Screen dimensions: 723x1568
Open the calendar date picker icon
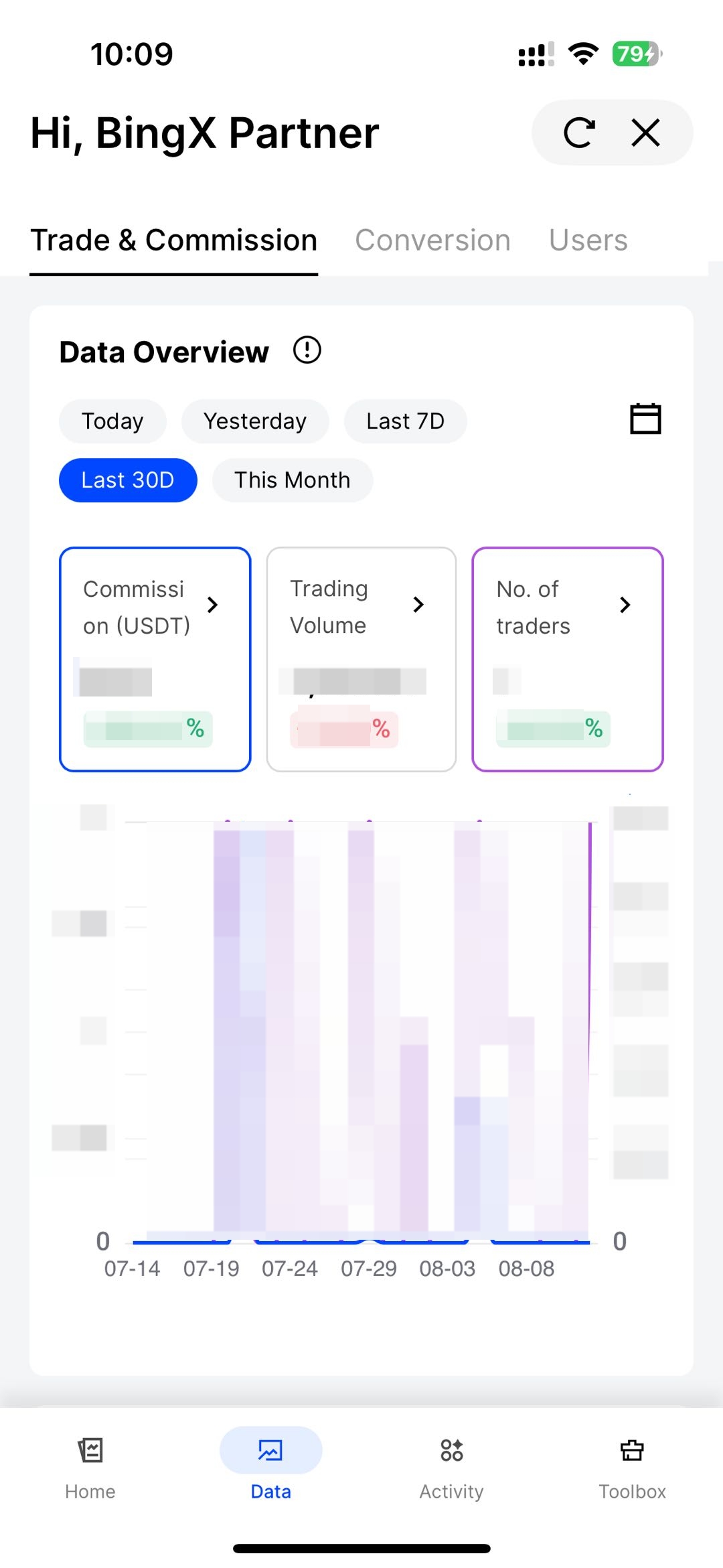tap(645, 419)
